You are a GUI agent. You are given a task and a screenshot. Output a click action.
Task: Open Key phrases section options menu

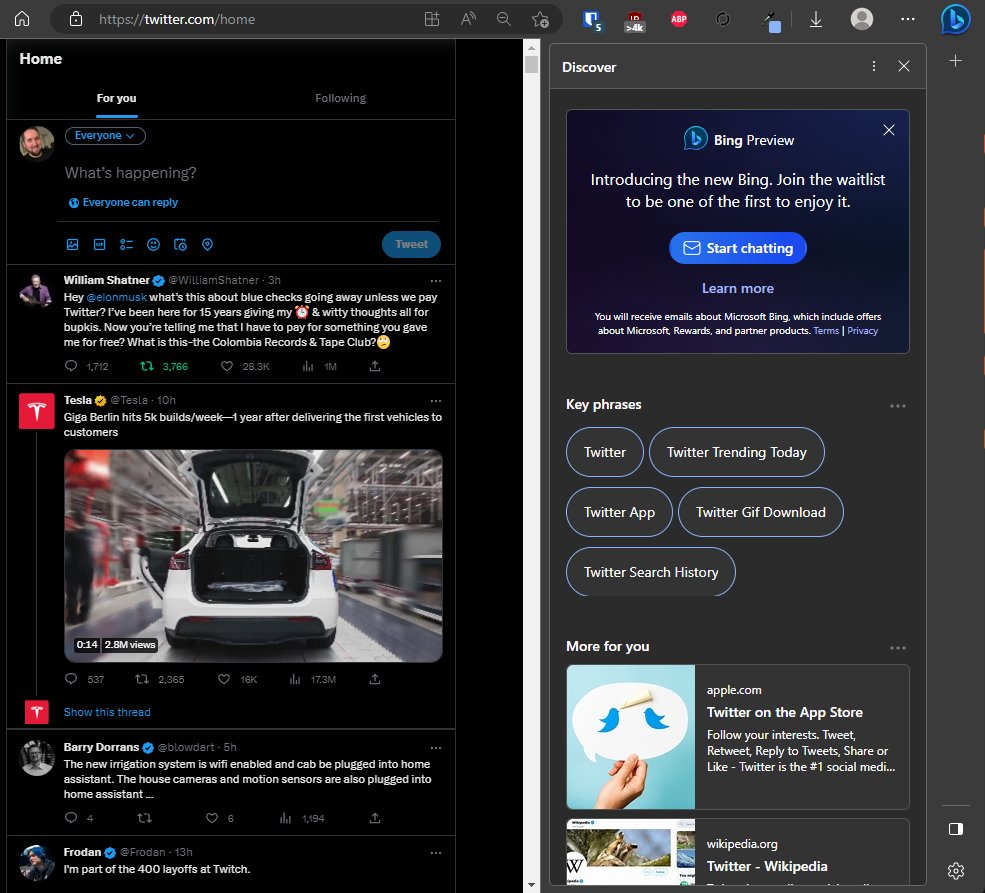pos(898,406)
